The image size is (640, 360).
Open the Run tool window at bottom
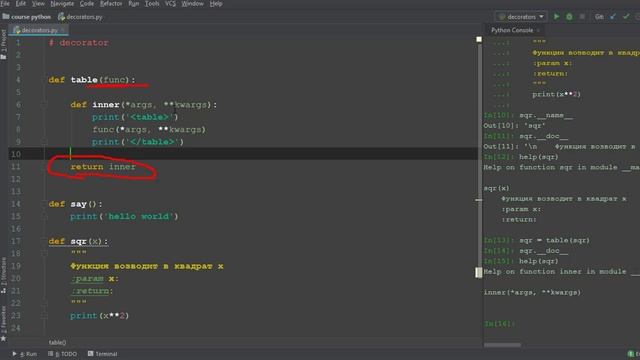[25, 354]
